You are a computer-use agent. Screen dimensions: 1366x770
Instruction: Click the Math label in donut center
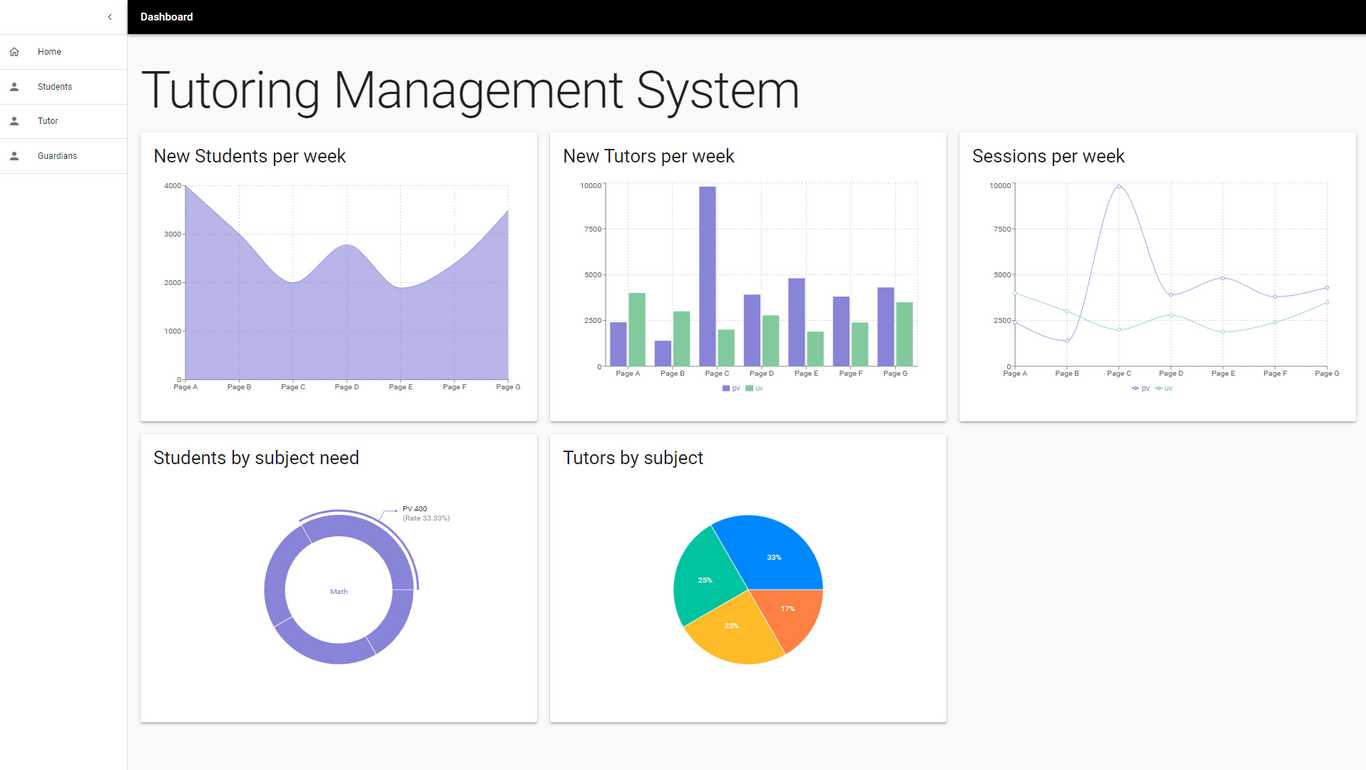click(x=339, y=592)
